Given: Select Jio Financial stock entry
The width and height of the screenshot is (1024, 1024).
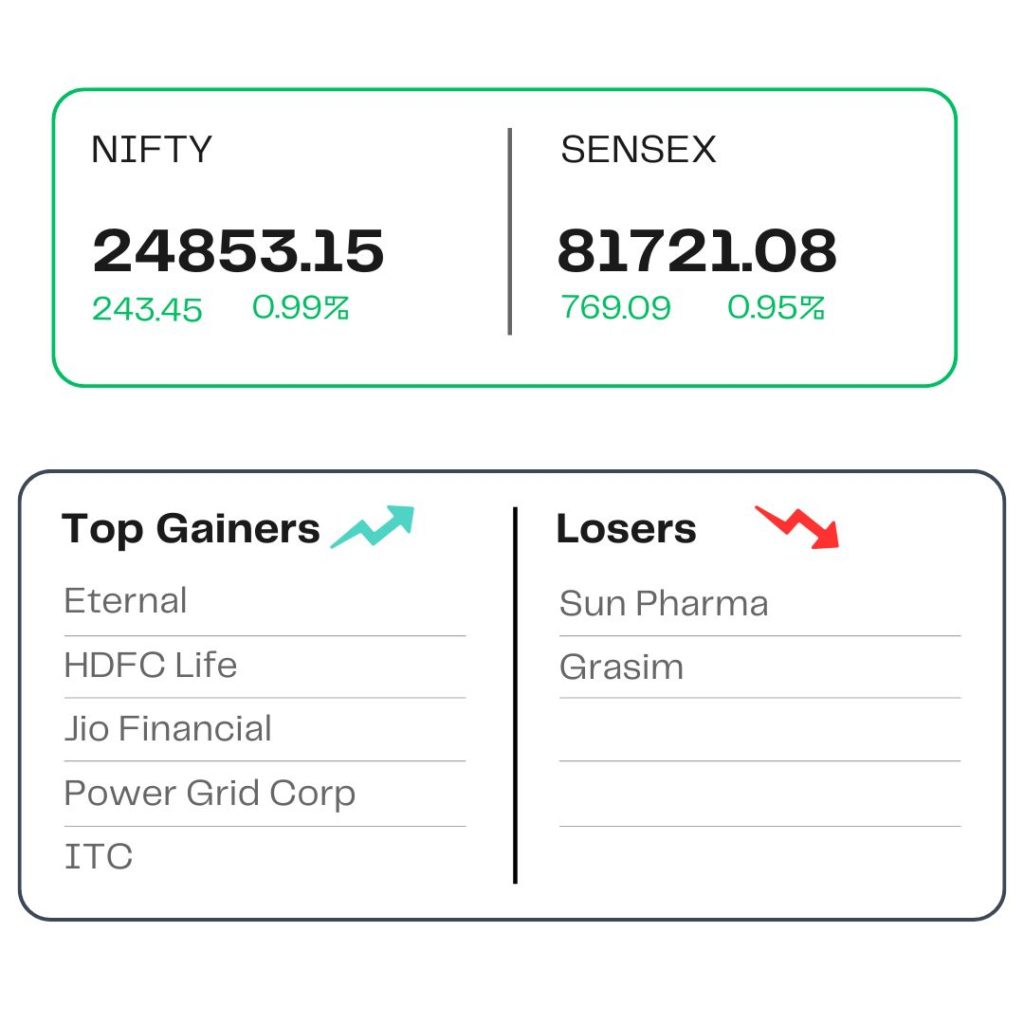Looking at the screenshot, I should pyautogui.click(x=168, y=729).
